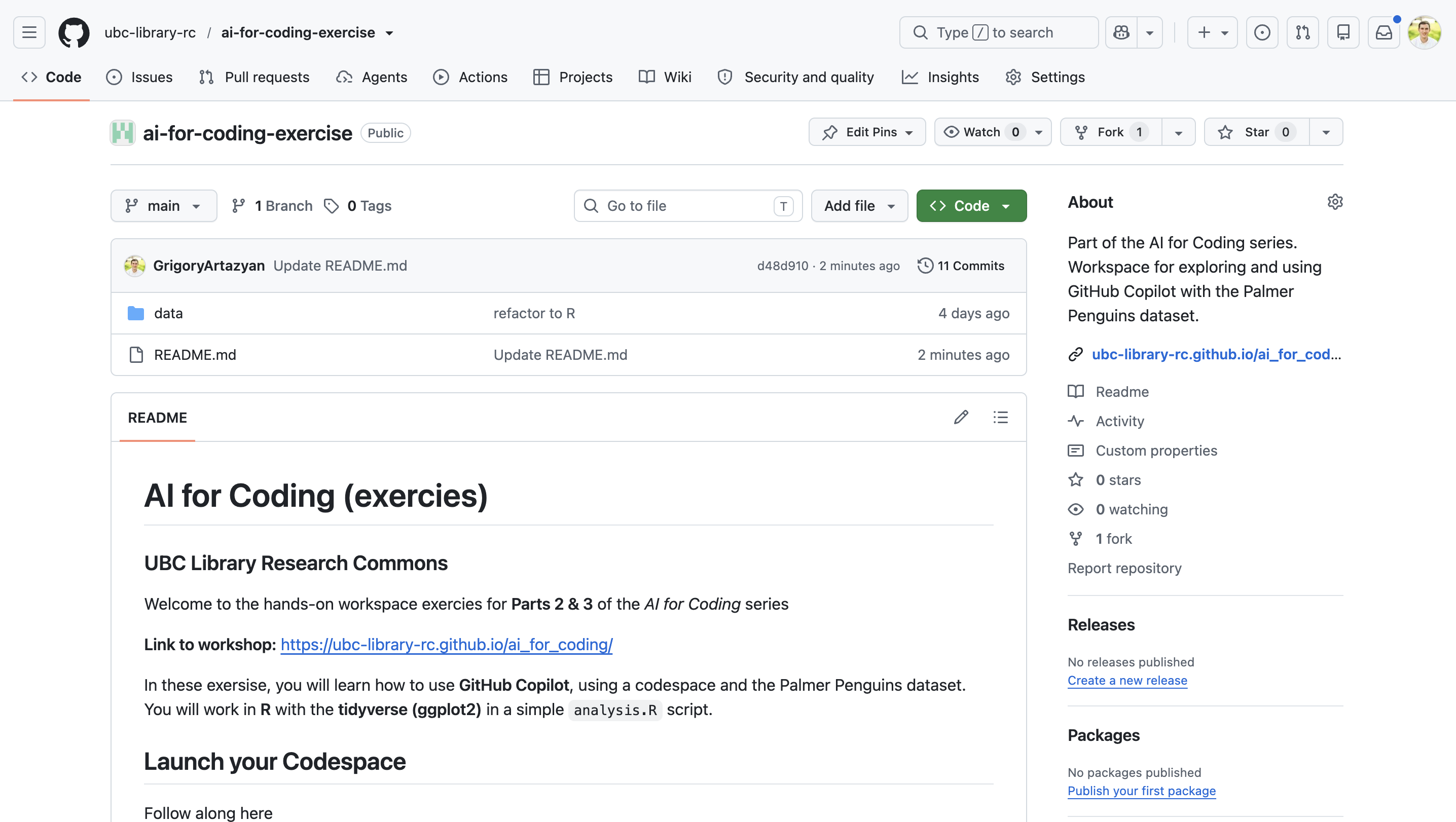Click the search magnifier in header
The width and height of the screenshot is (1456, 822).
click(921, 32)
